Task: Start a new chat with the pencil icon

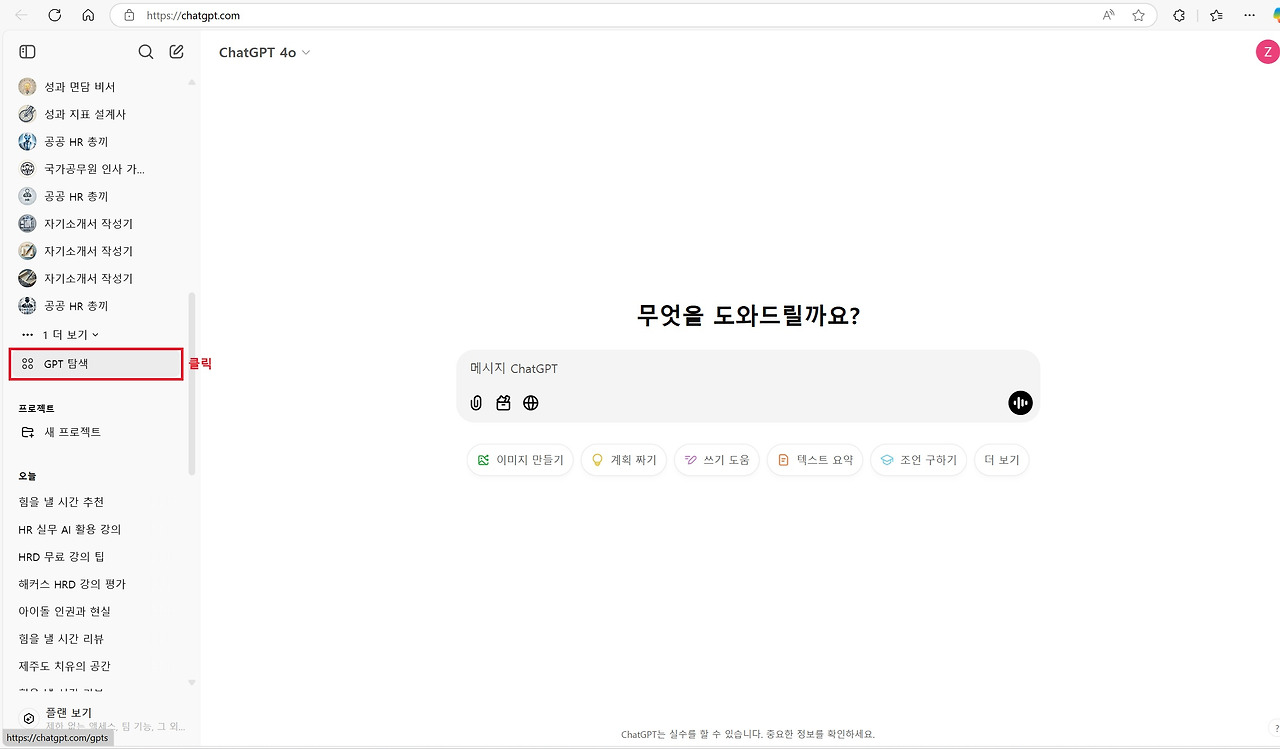Action: [177, 52]
